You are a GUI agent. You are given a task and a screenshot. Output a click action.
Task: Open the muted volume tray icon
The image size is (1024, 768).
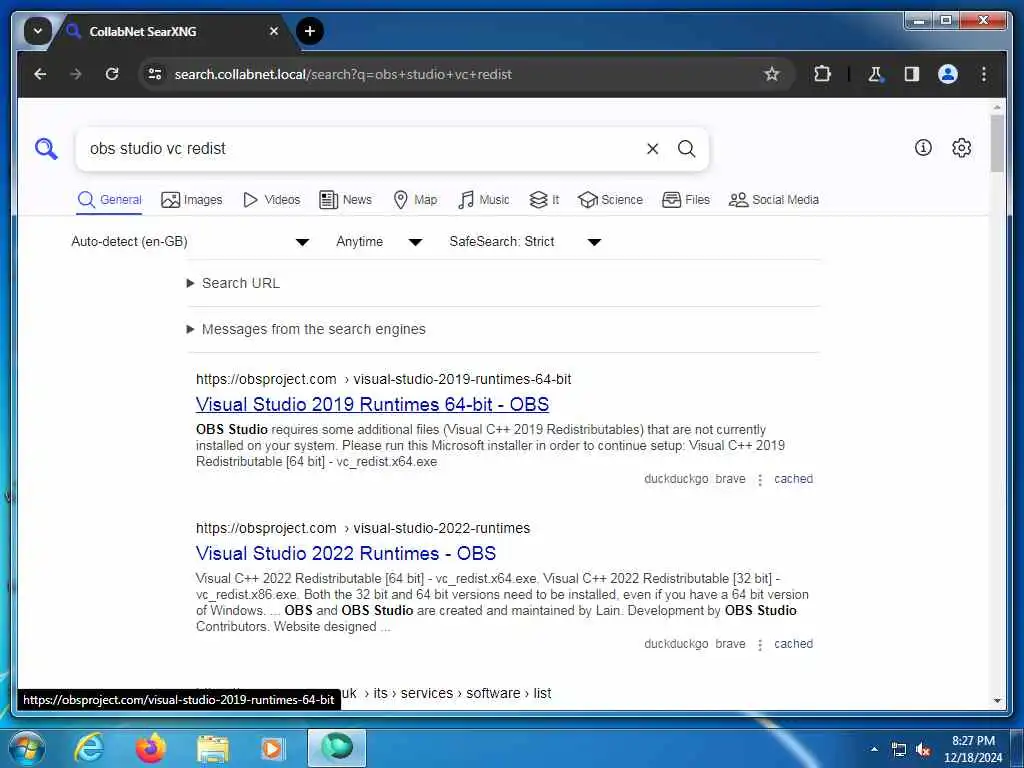point(923,750)
